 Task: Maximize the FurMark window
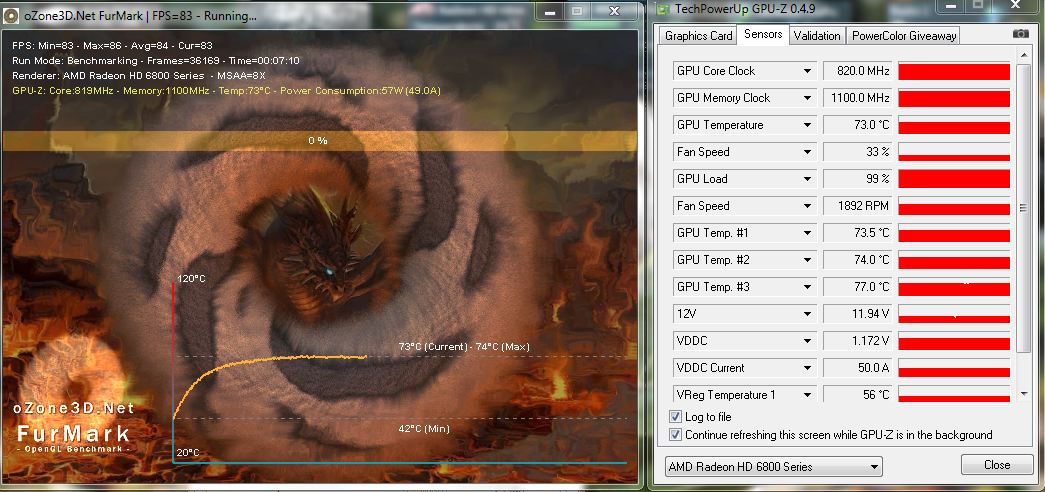tap(577, 12)
